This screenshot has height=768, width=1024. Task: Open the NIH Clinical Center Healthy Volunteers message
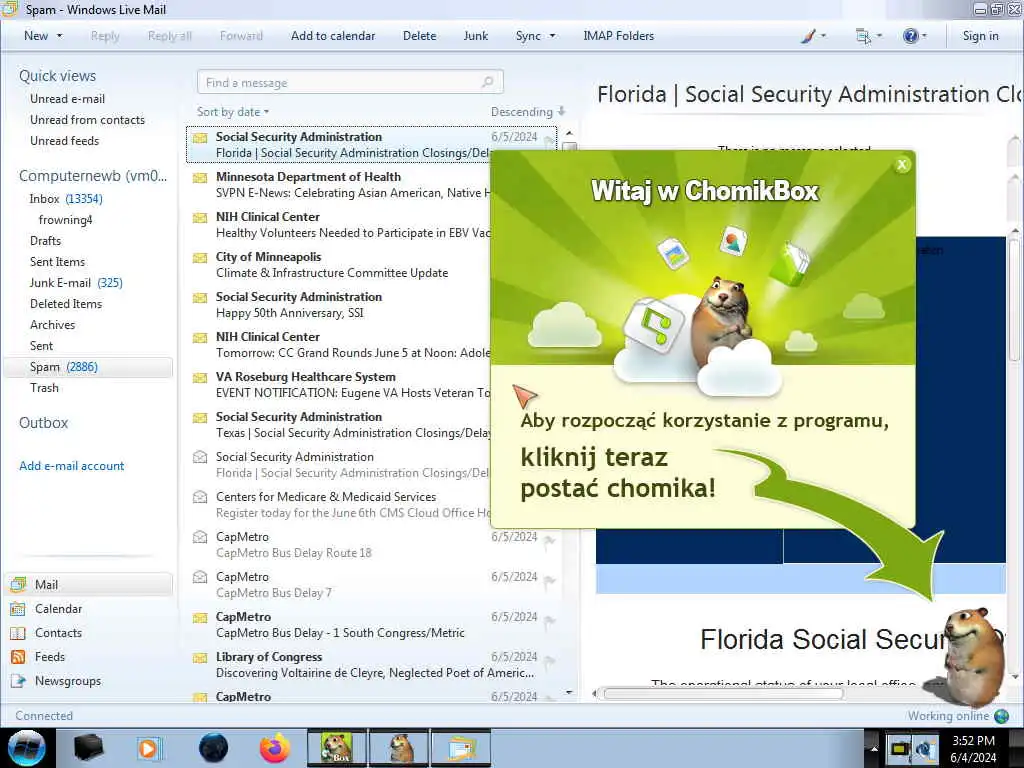click(x=340, y=225)
